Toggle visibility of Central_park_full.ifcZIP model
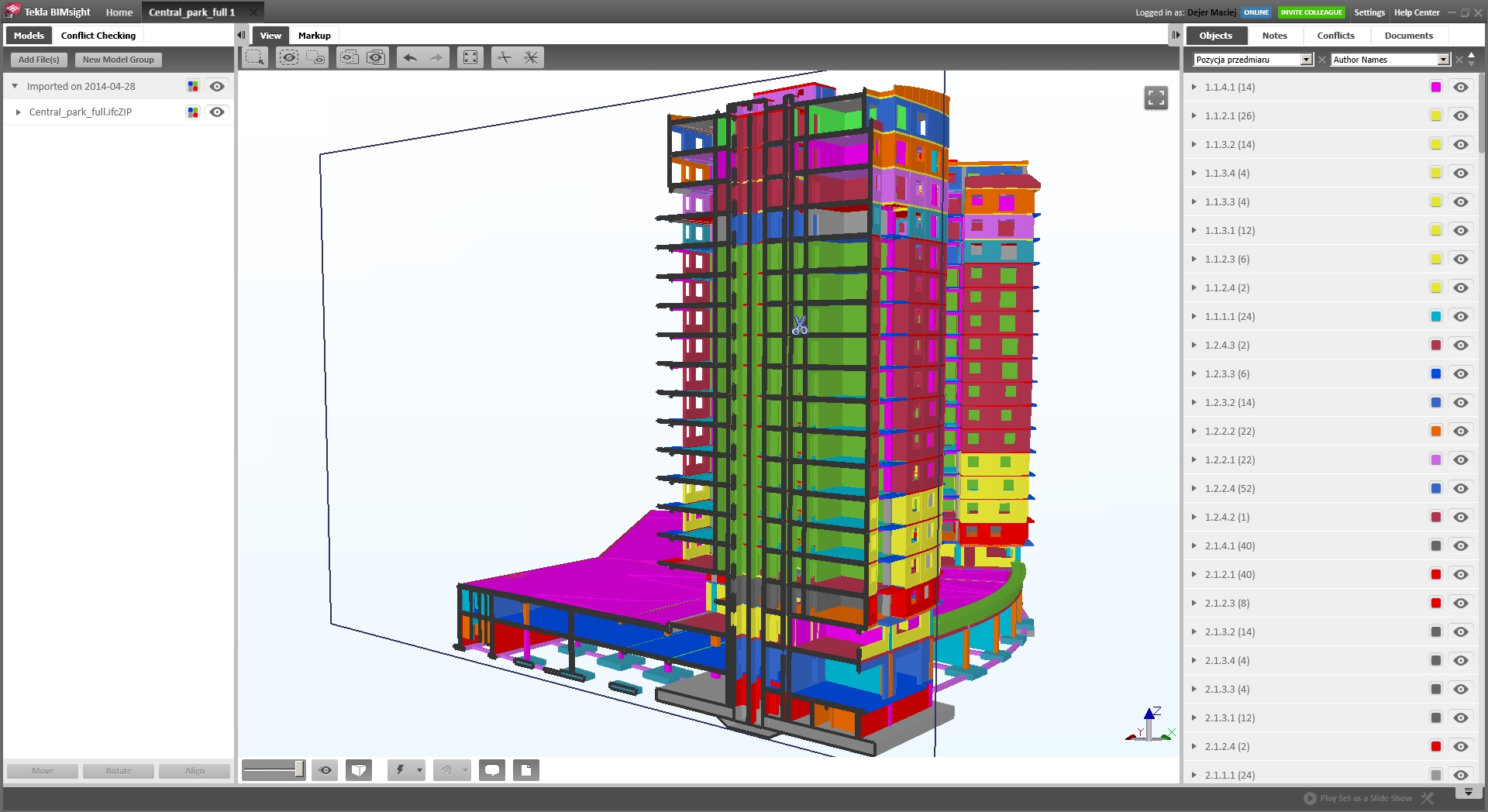The image size is (1488, 812). click(217, 112)
